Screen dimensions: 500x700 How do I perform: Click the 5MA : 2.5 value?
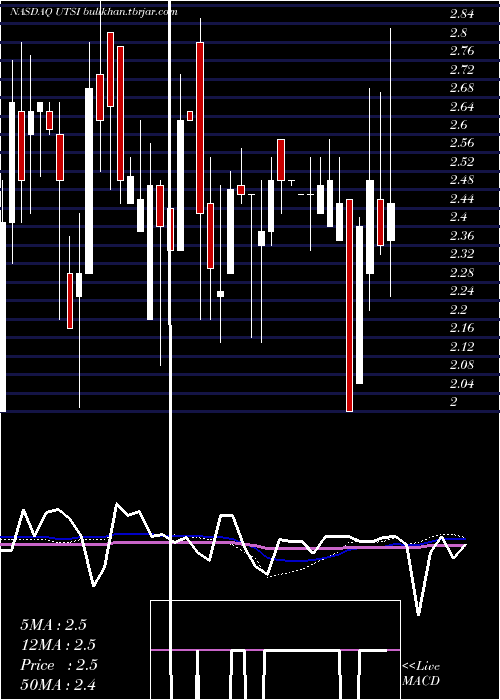[54, 625]
